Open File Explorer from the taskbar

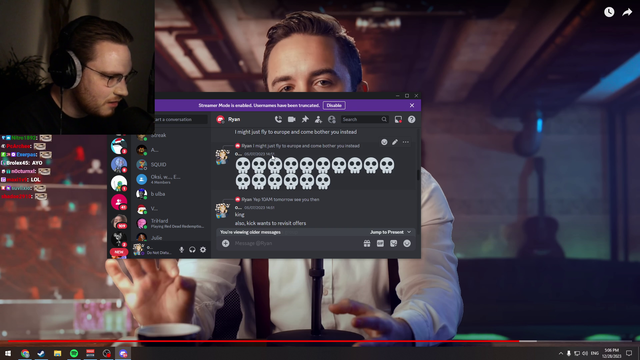(58, 353)
